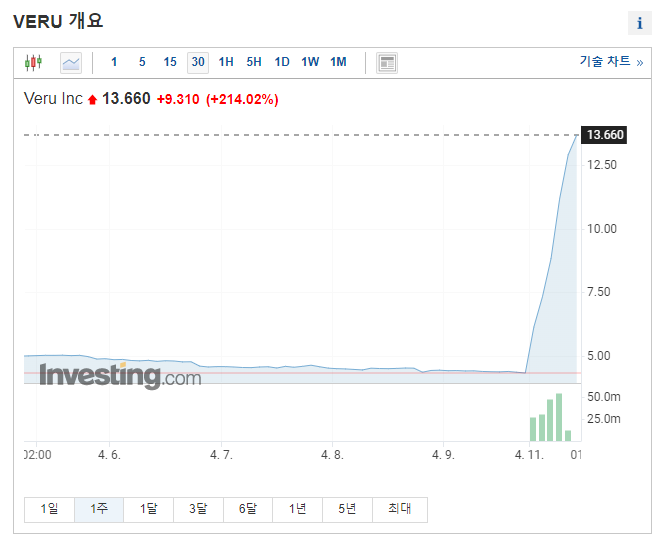Select the 1일 time range tab
669x553 pixels.
(x=49, y=509)
